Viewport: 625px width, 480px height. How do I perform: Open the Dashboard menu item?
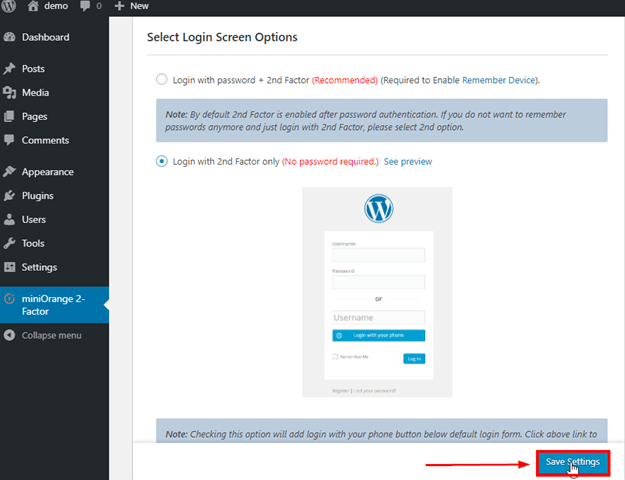[45, 37]
